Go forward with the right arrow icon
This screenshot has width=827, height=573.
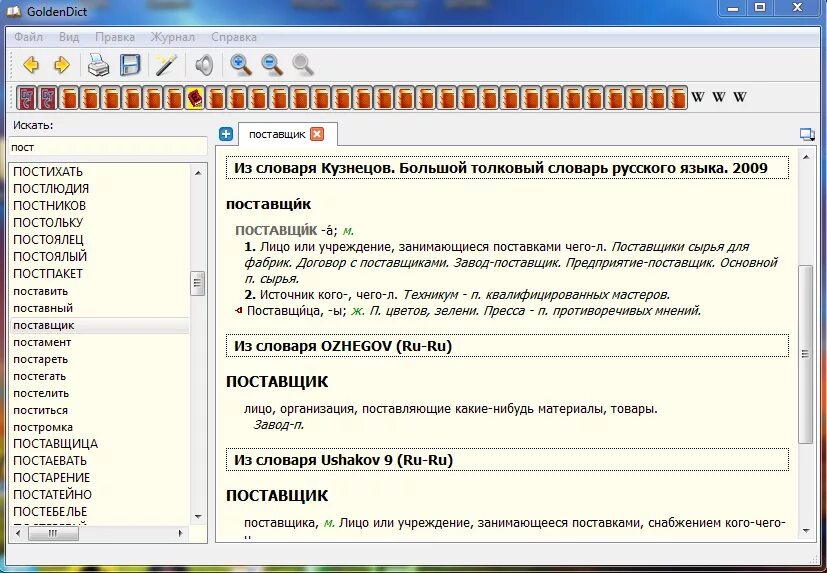62,65
